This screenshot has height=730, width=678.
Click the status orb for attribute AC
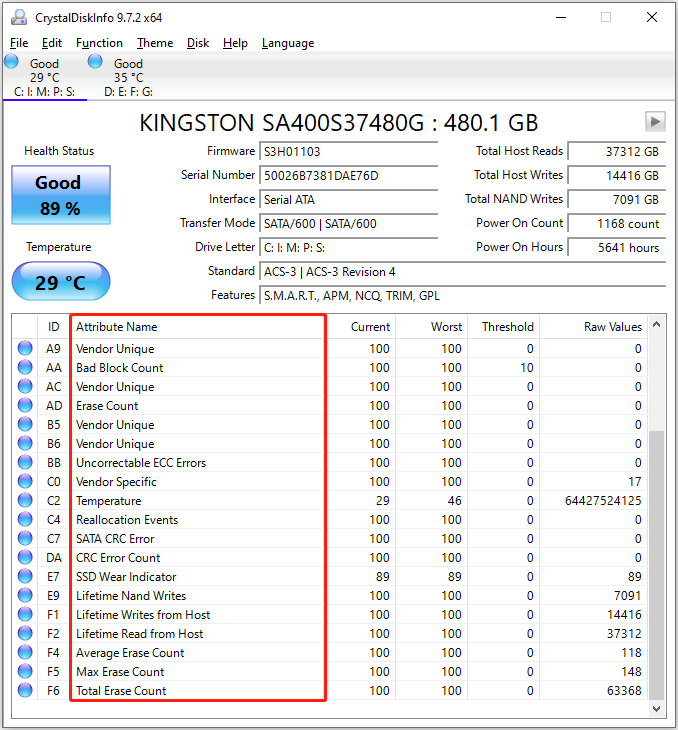pyautogui.click(x=25, y=386)
